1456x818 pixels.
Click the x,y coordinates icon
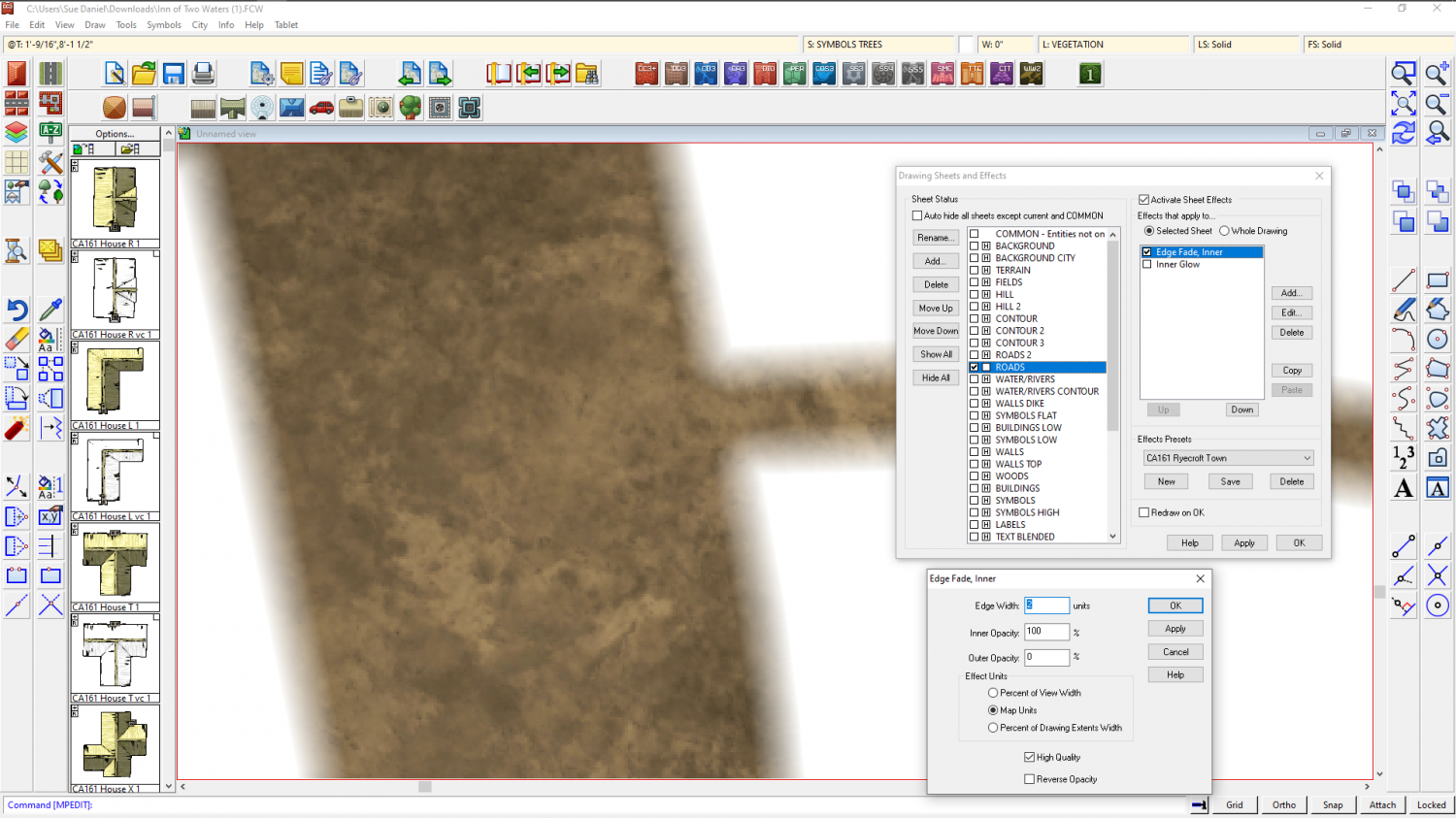(50, 517)
